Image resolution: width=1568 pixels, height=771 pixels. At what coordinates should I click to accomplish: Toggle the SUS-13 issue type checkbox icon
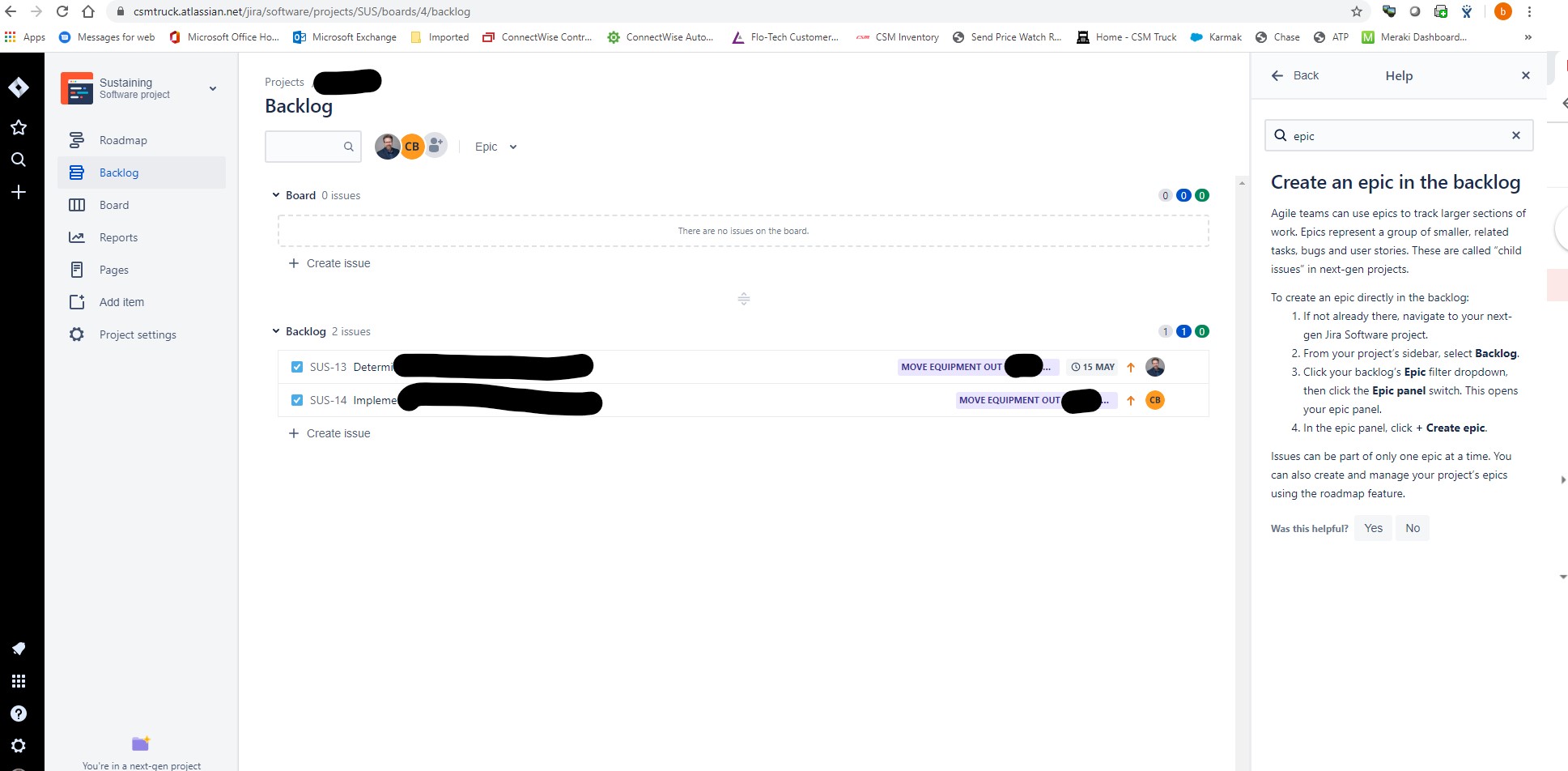pyautogui.click(x=297, y=367)
